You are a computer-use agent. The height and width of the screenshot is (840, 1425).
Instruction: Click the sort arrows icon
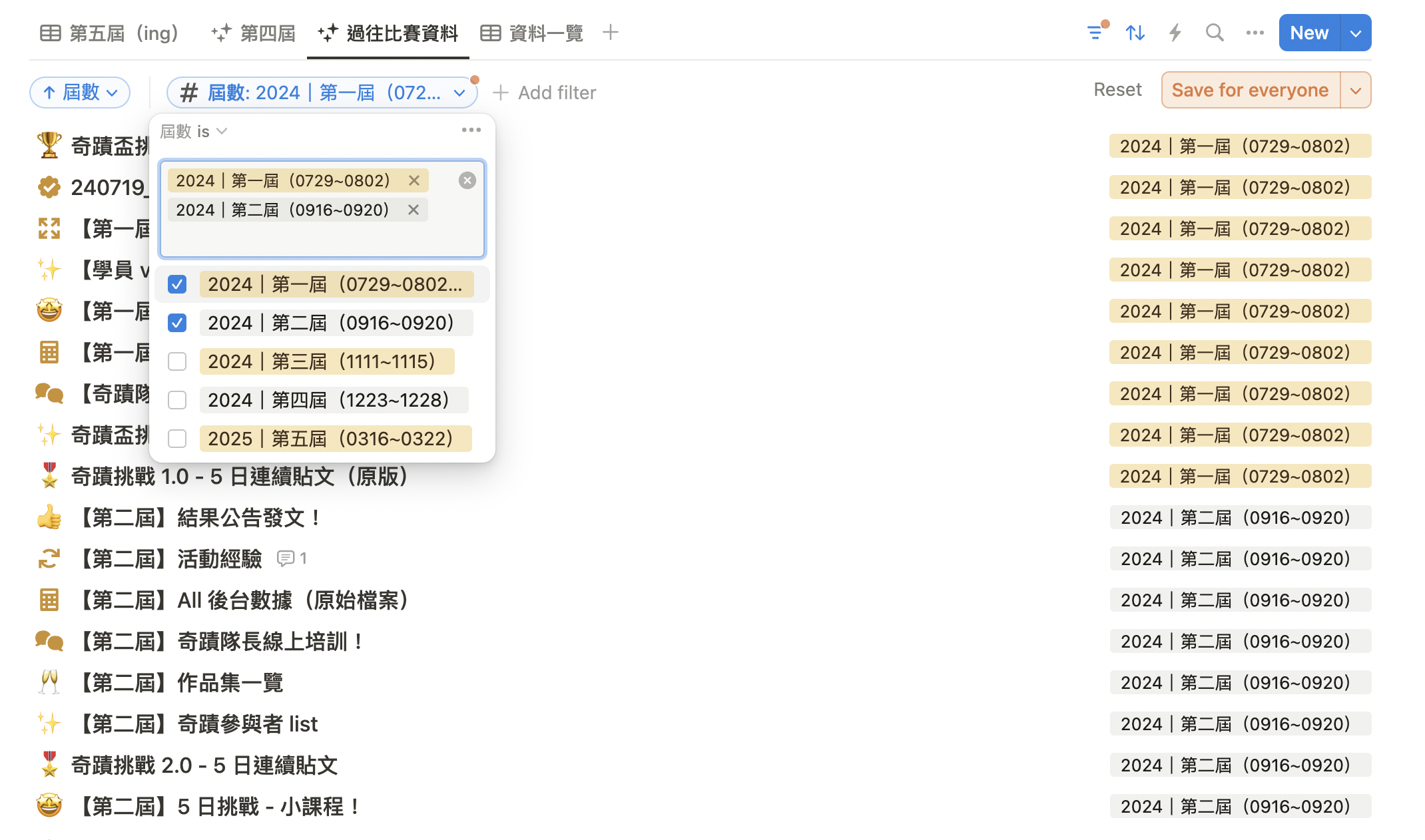pyautogui.click(x=1135, y=33)
